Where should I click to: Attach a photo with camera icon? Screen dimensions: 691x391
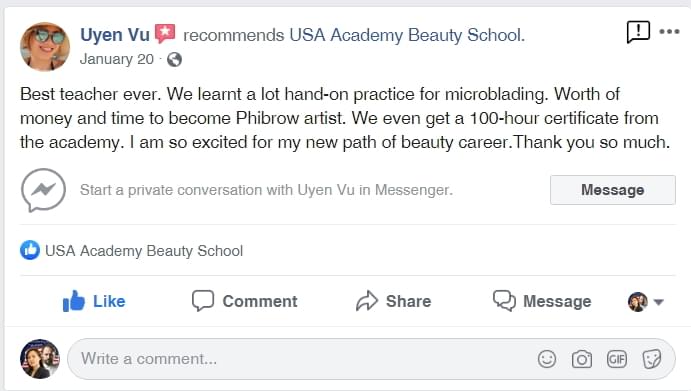pos(582,359)
